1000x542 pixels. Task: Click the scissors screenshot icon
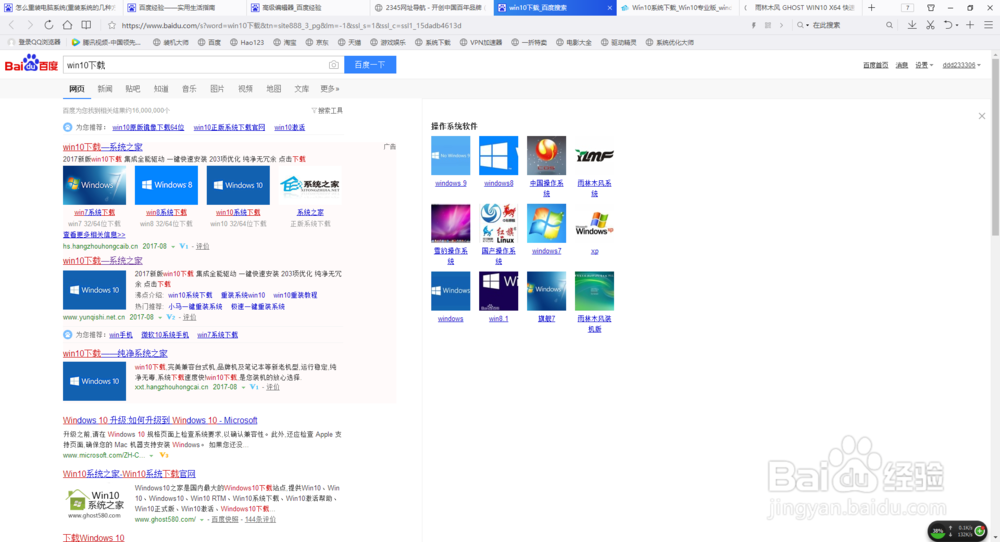930,25
